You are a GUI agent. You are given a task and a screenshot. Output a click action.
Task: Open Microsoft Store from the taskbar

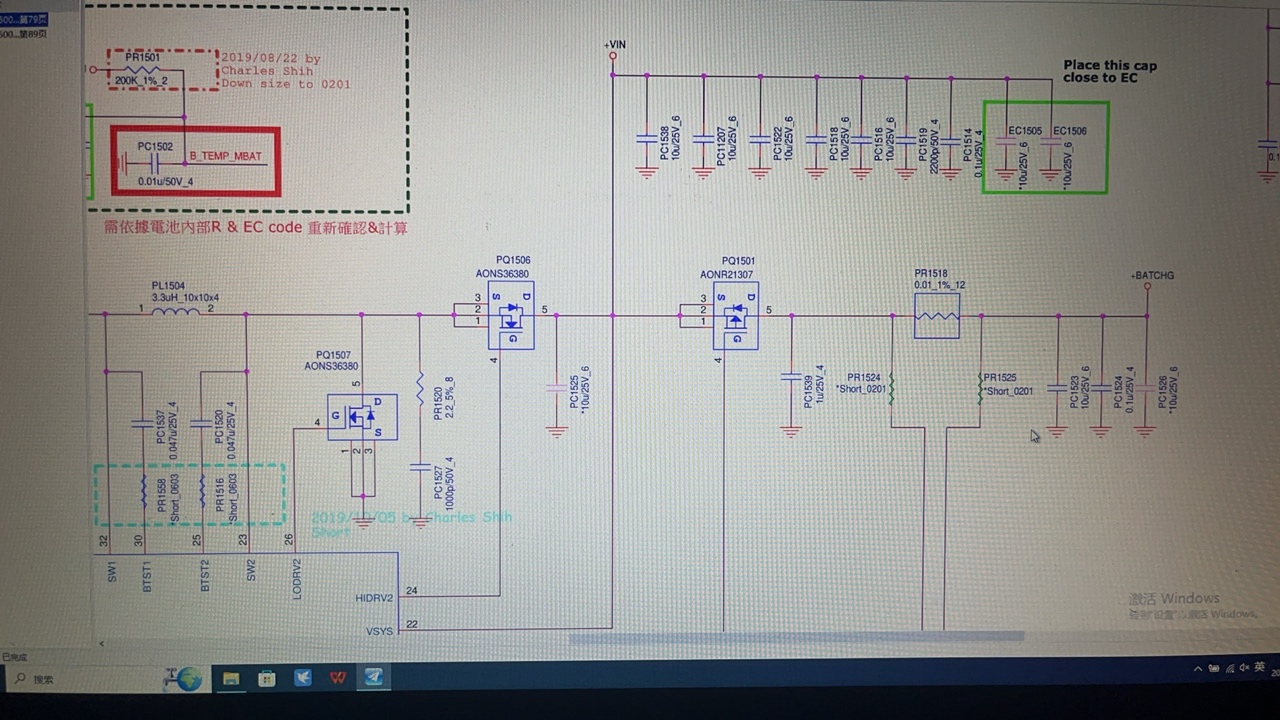pyautogui.click(x=267, y=678)
